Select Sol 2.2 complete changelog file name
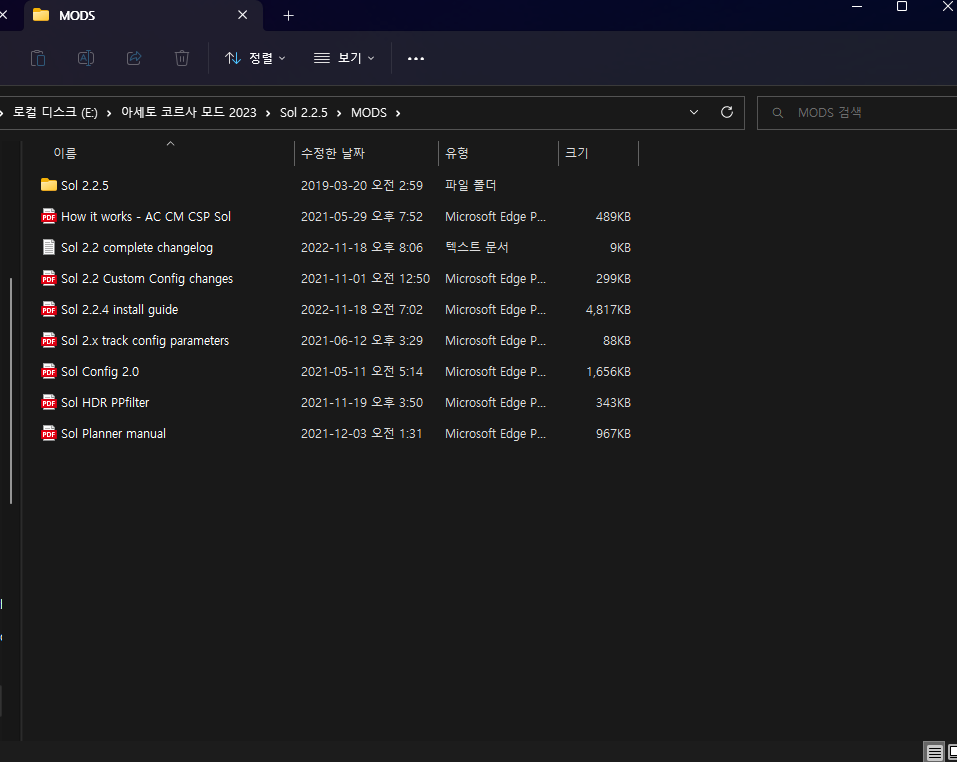957x762 pixels. tap(137, 248)
